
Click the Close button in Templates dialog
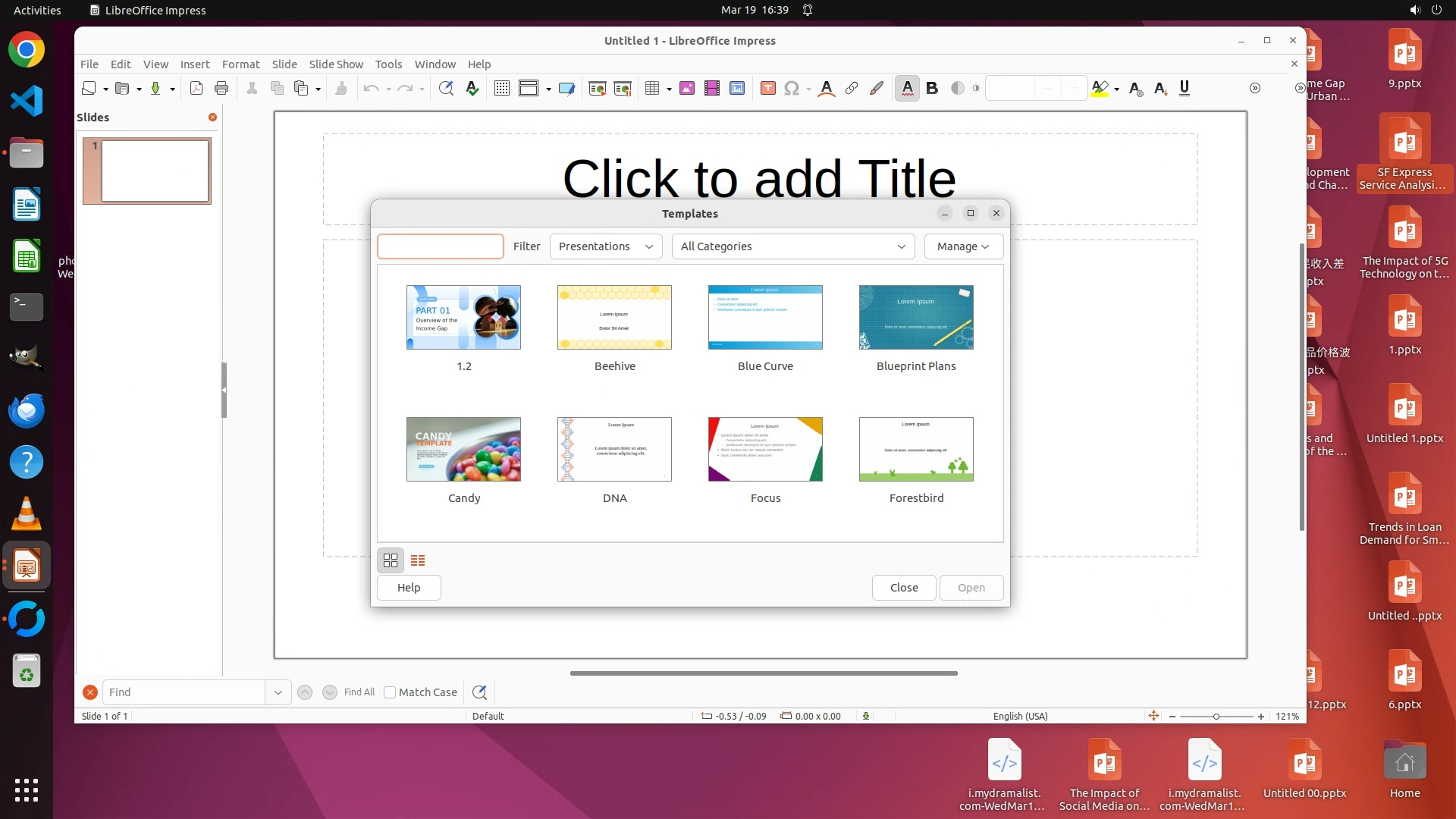[903, 588]
